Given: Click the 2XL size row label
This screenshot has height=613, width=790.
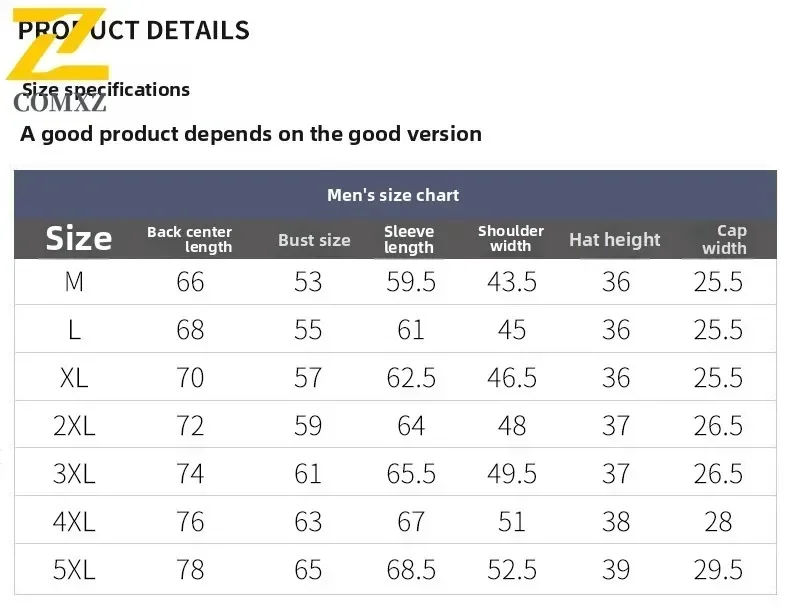Looking at the screenshot, I should 74,425.
